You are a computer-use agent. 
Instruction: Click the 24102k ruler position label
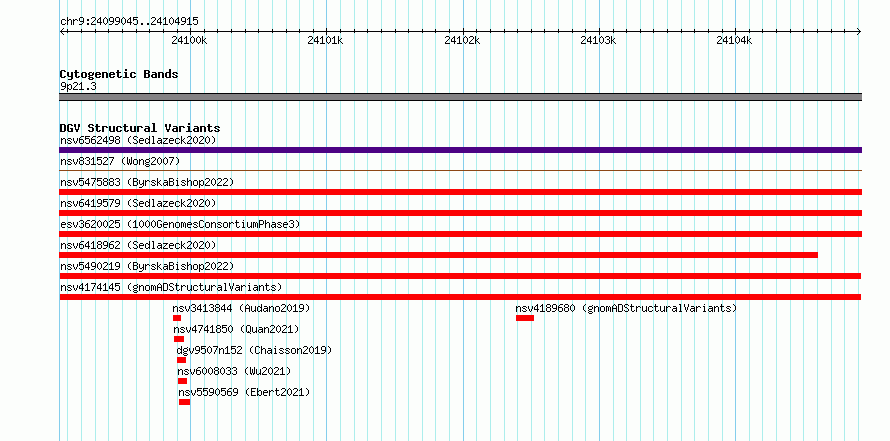(462, 40)
